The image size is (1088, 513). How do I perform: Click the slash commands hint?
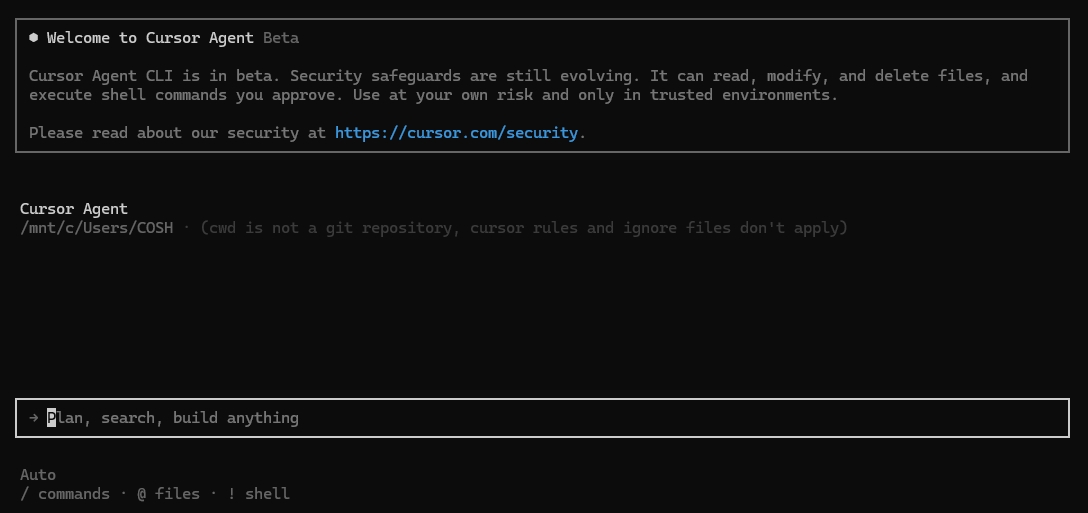[65, 494]
